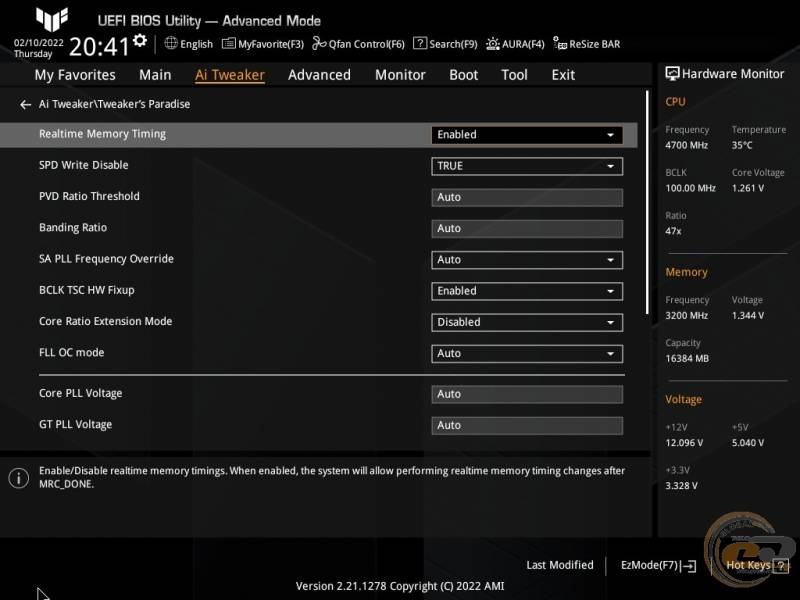
Task: Open SA PLL Frequency Override dropdown
Action: coord(527,260)
